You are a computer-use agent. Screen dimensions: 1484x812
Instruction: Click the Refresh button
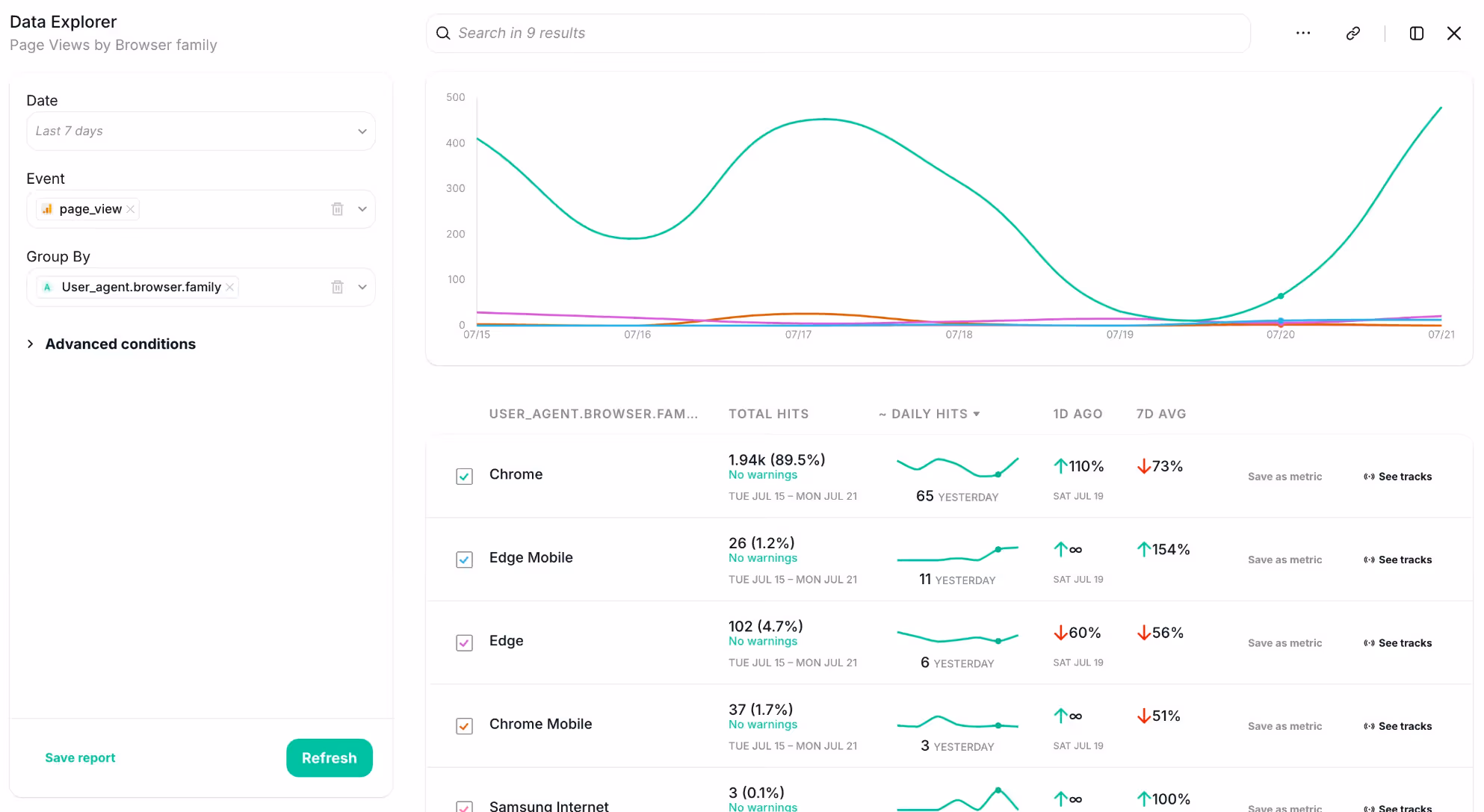click(x=329, y=757)
